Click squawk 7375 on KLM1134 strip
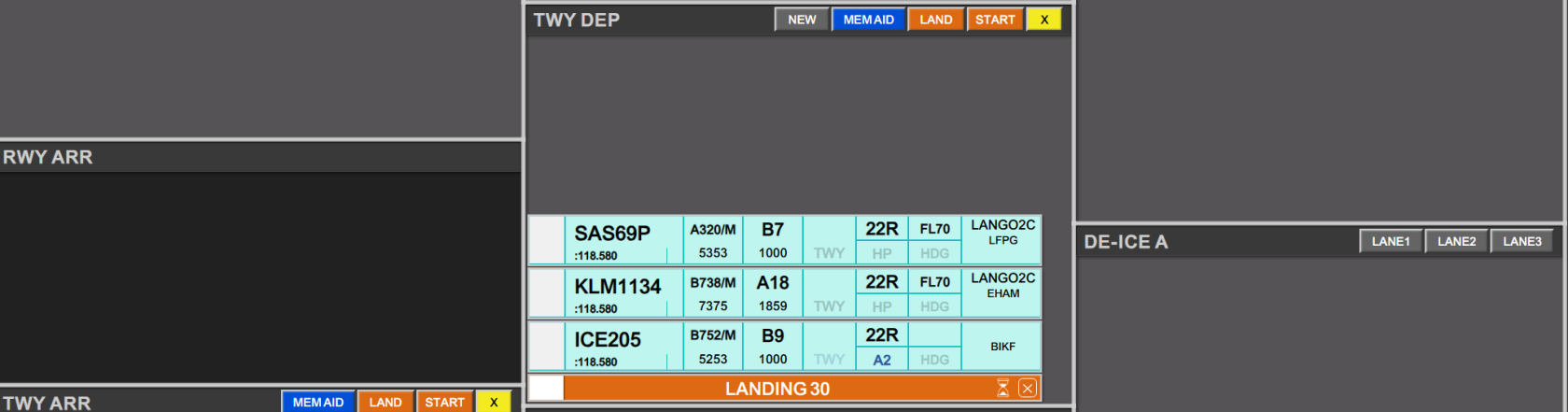 (713, 306)
